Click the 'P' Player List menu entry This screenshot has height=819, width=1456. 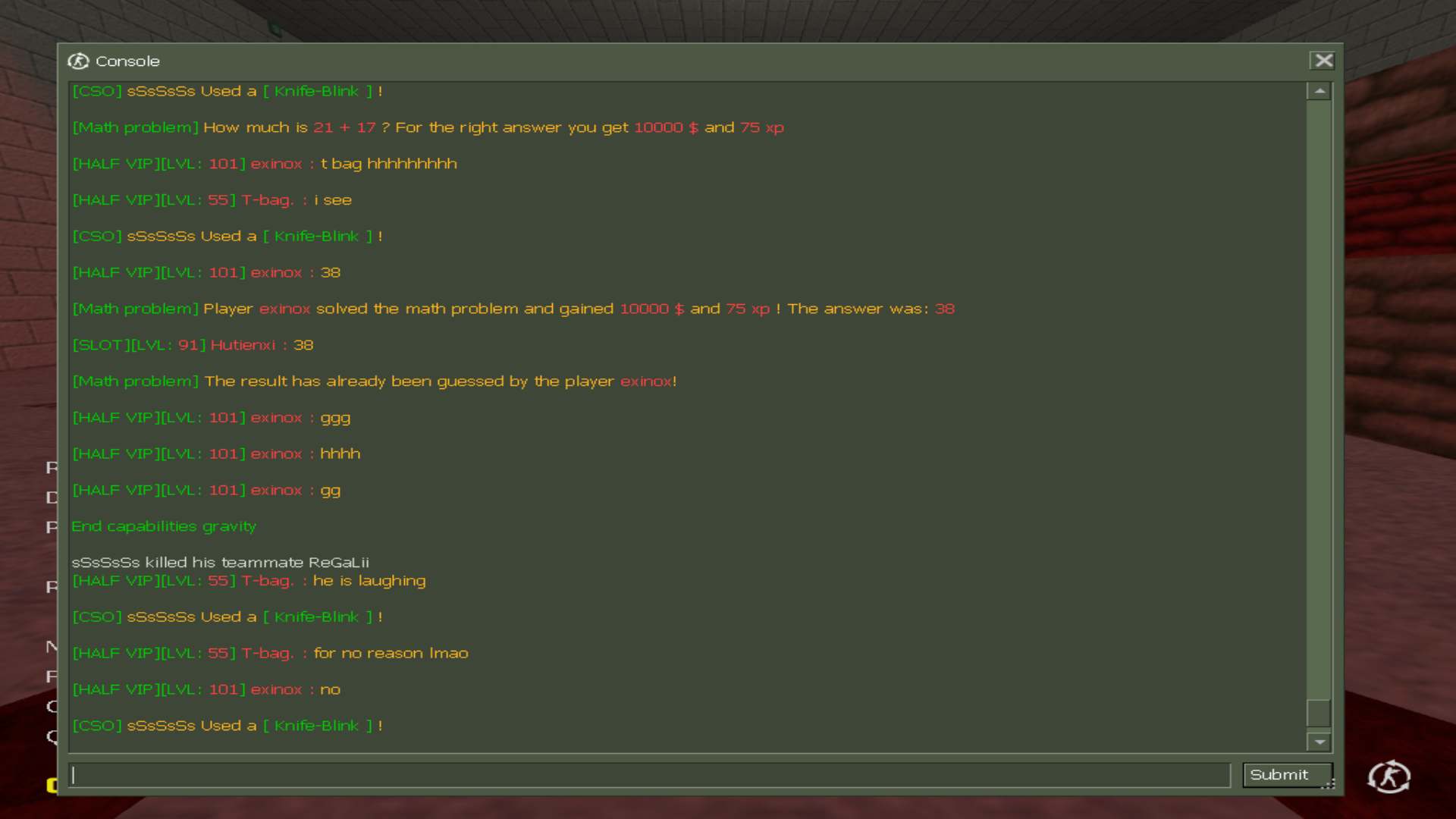52,527
